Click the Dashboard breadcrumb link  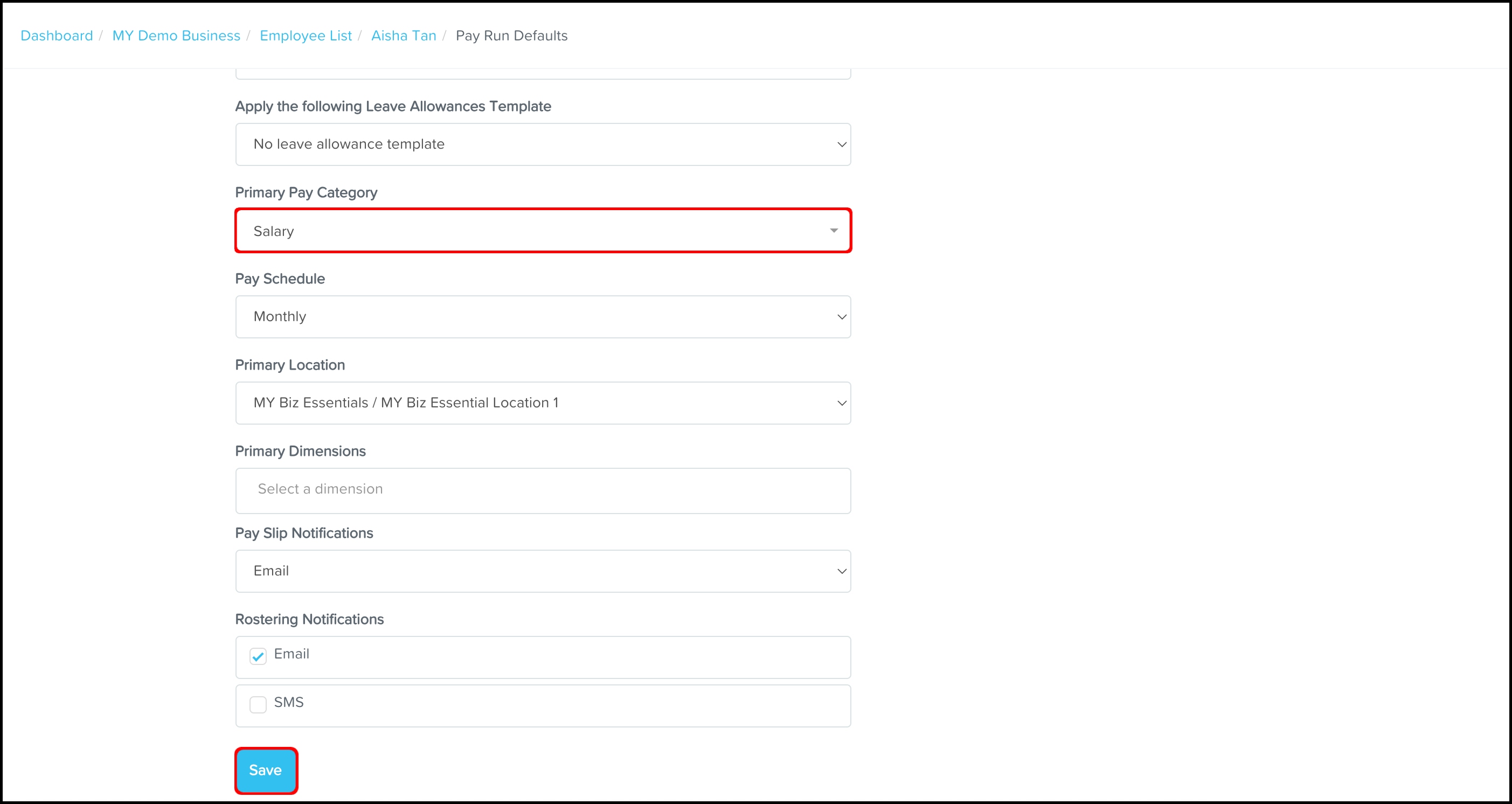[x=57, y=36]
